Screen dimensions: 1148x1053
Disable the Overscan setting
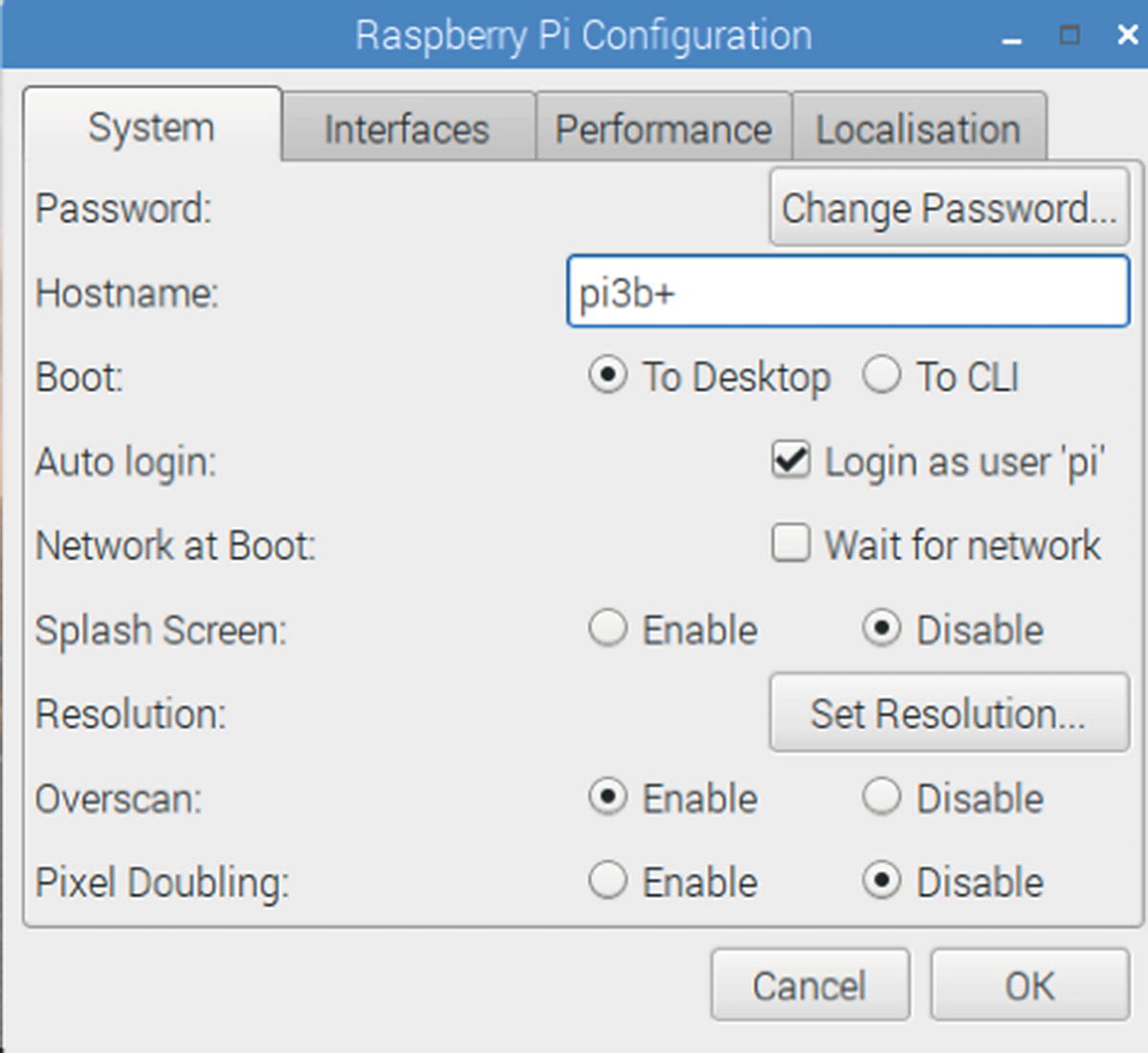[x=881, y=798]
